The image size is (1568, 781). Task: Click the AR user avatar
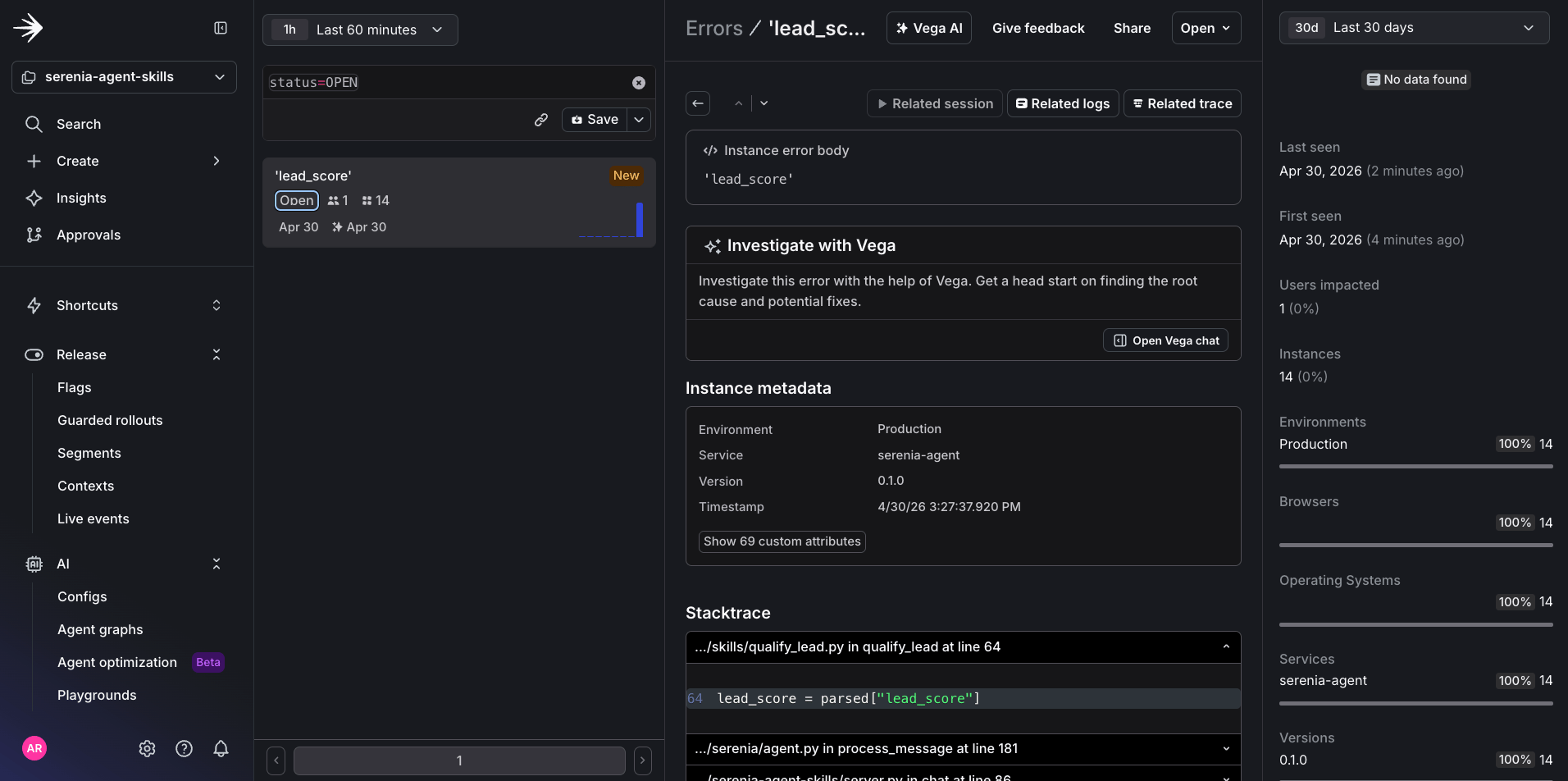click(34, 748)
